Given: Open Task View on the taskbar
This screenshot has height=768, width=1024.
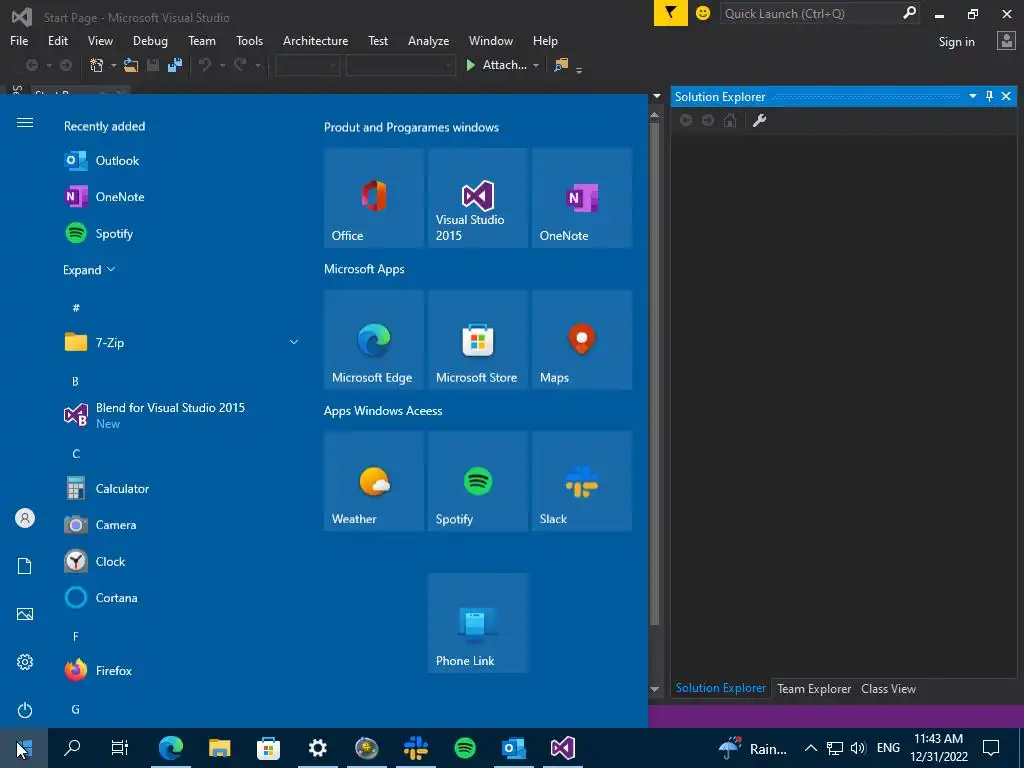Looking at the screenshot, I should point(120,748).
